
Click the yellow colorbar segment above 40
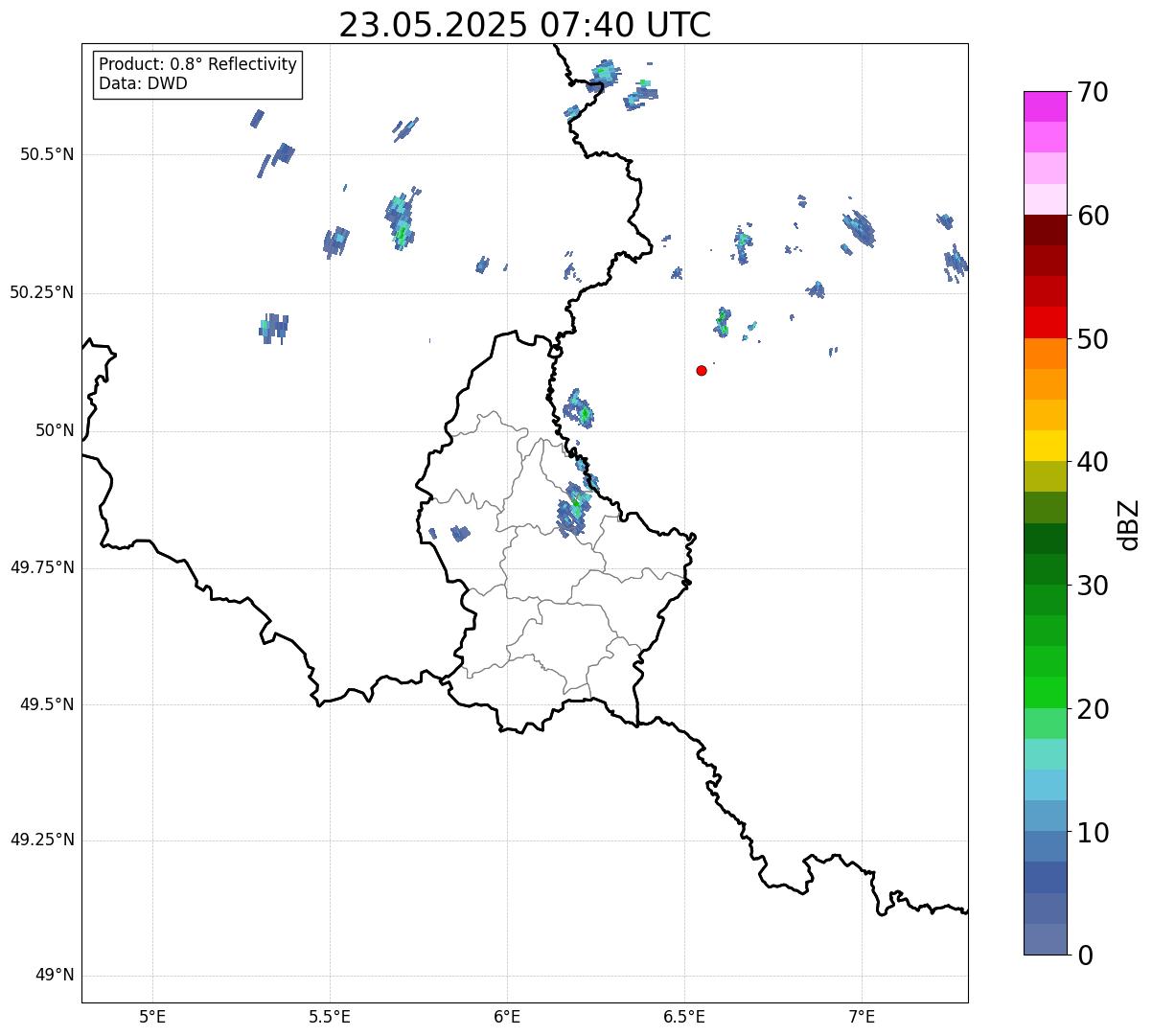[x=1045, y=446]
